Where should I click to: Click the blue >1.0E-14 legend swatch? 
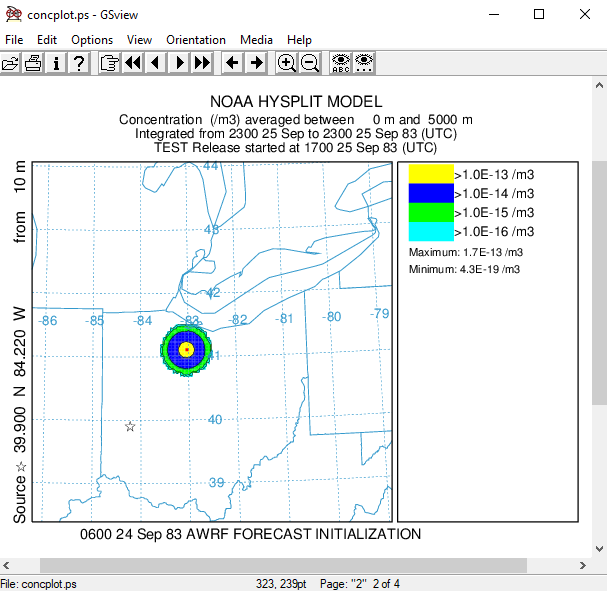(431, 193)
